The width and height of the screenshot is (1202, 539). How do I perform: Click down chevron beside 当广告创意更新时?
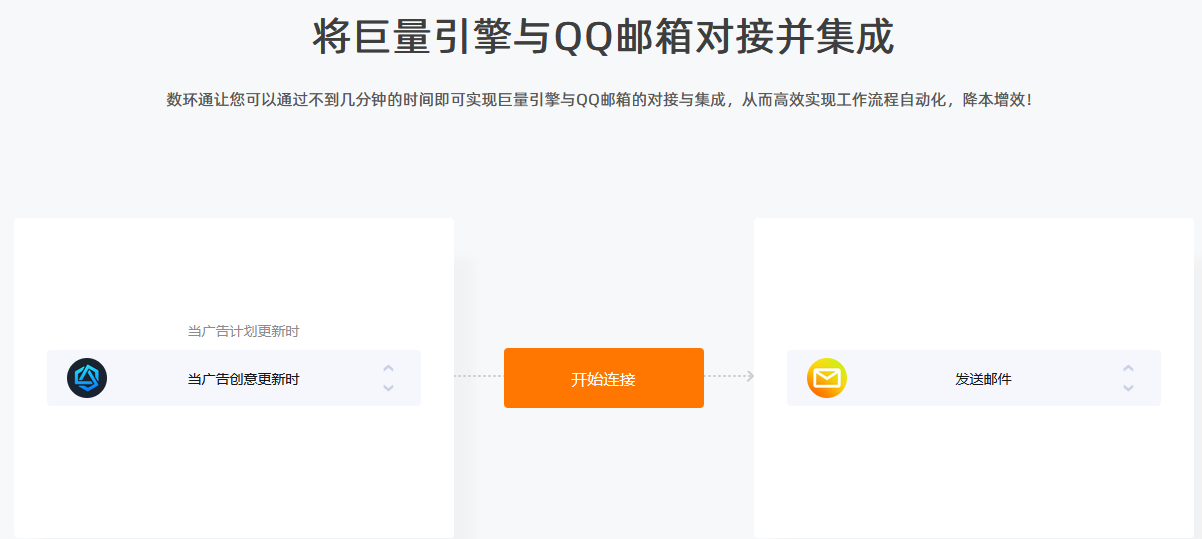click(388, 387)
